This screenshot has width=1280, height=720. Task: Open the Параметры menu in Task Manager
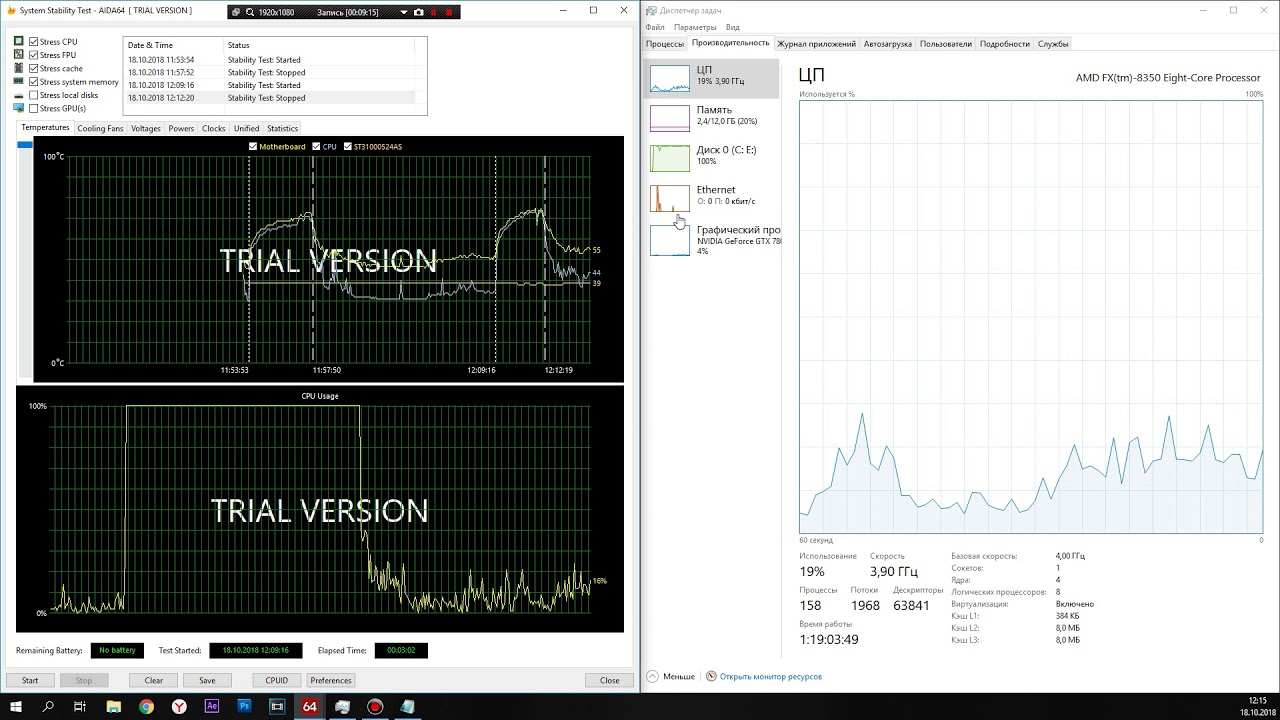pyautogui.click(x=695, y=27)
